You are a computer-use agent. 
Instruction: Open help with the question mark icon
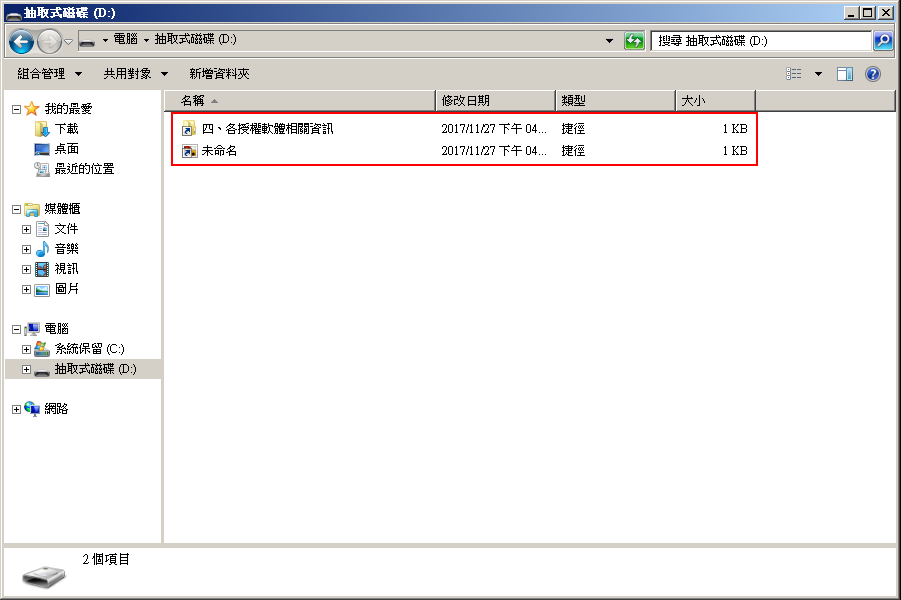point(873,74)
